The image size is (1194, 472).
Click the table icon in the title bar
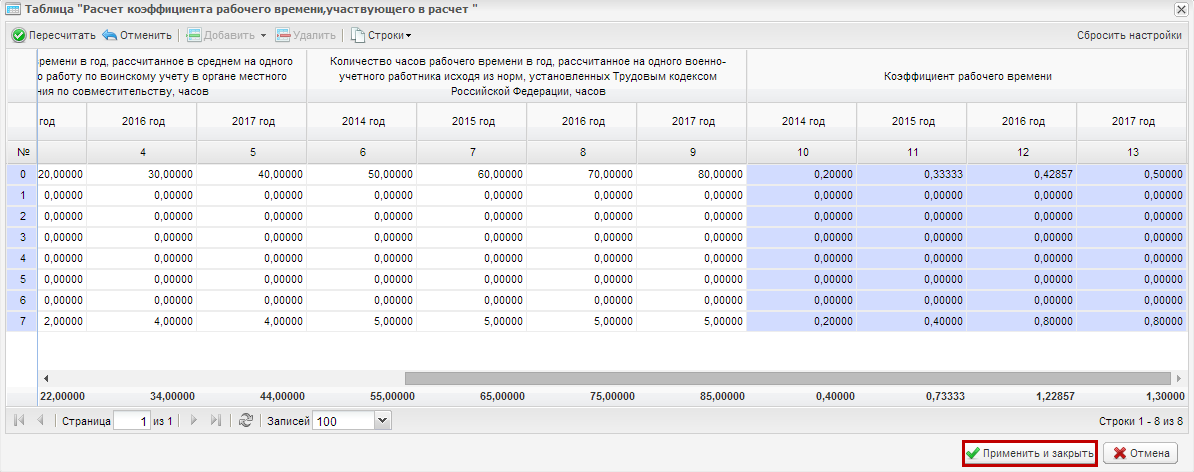pyautogui.click(x=13, y=9)
